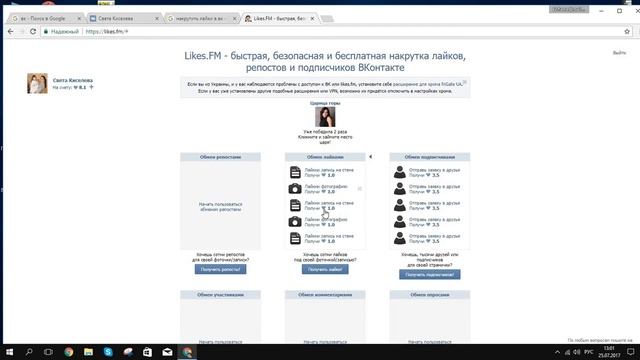The width and height of the screenshot is (640, 360).
Task: Go back using the browser back arrow
Action: 11,31
